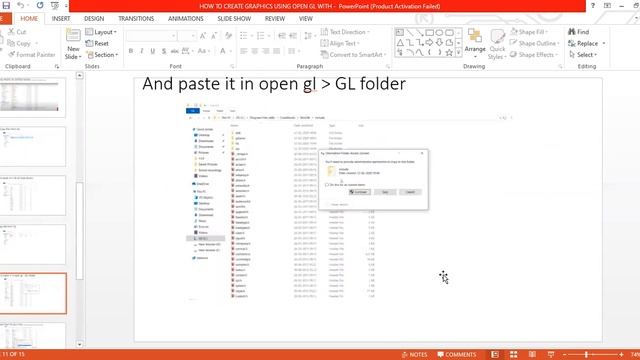Image resolution: width=640 pixels, height=360 pixels.
Task: Select the highlighted slide 11 thumbnail
Action: [33, 293]
